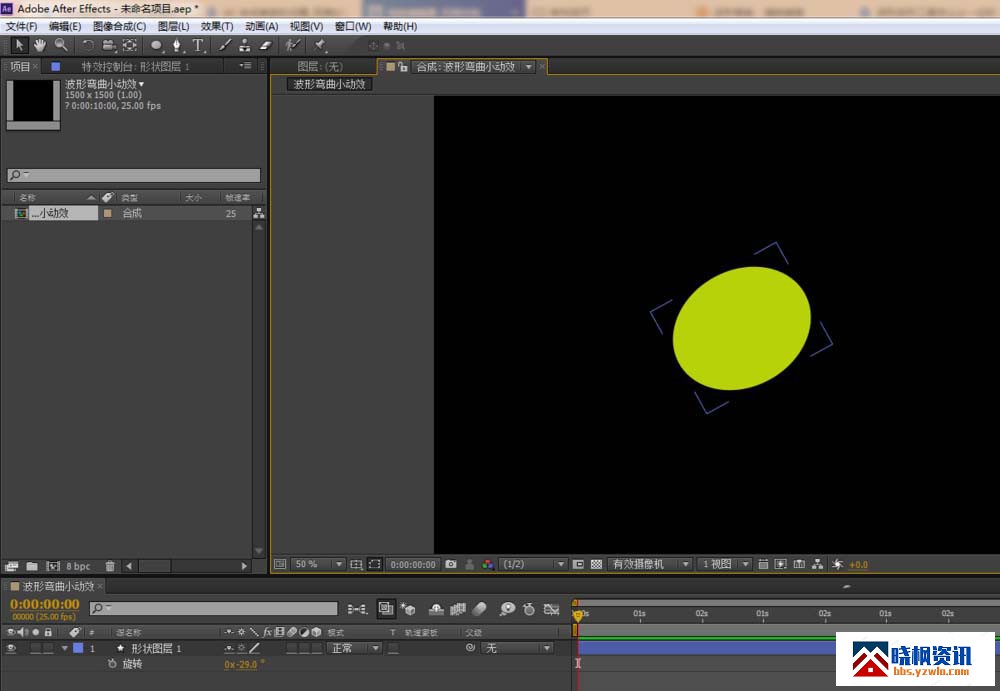This screenshot has height=691, width=1000.
Task: Select the Roto Brush tool
Action: coord(293,45)
